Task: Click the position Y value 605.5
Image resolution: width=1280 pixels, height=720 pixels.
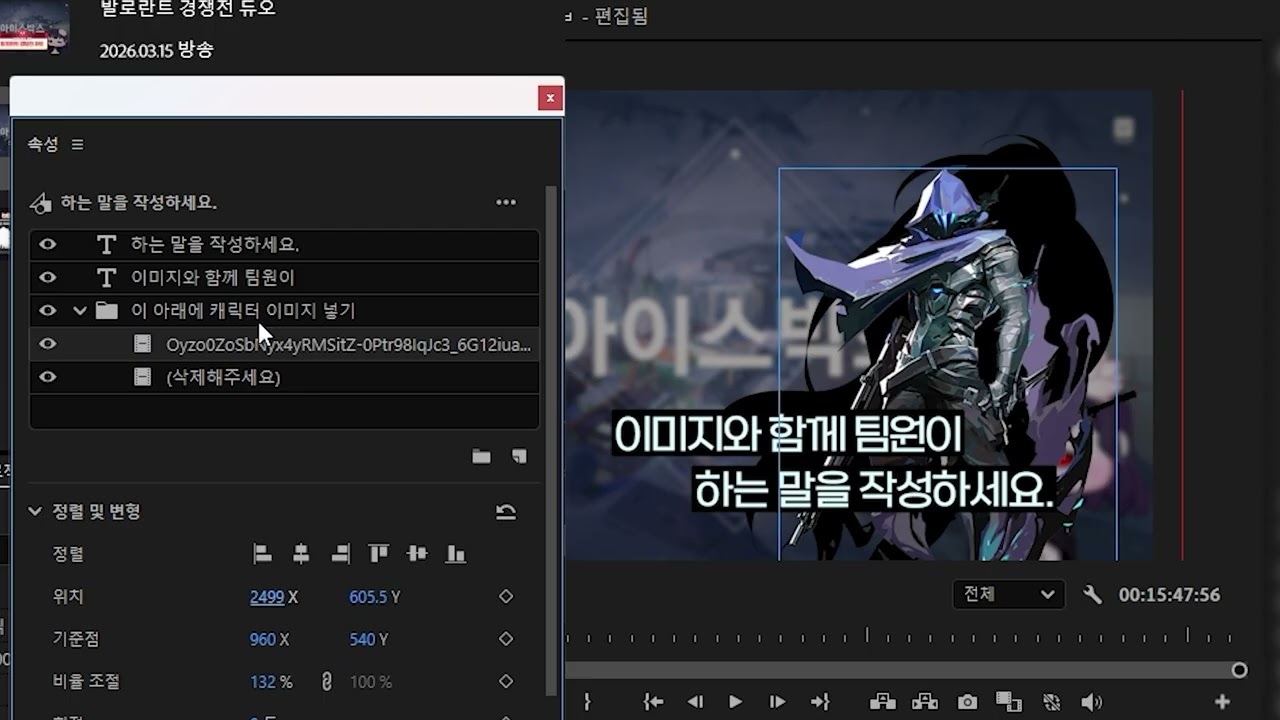Action: click(368, 597)
